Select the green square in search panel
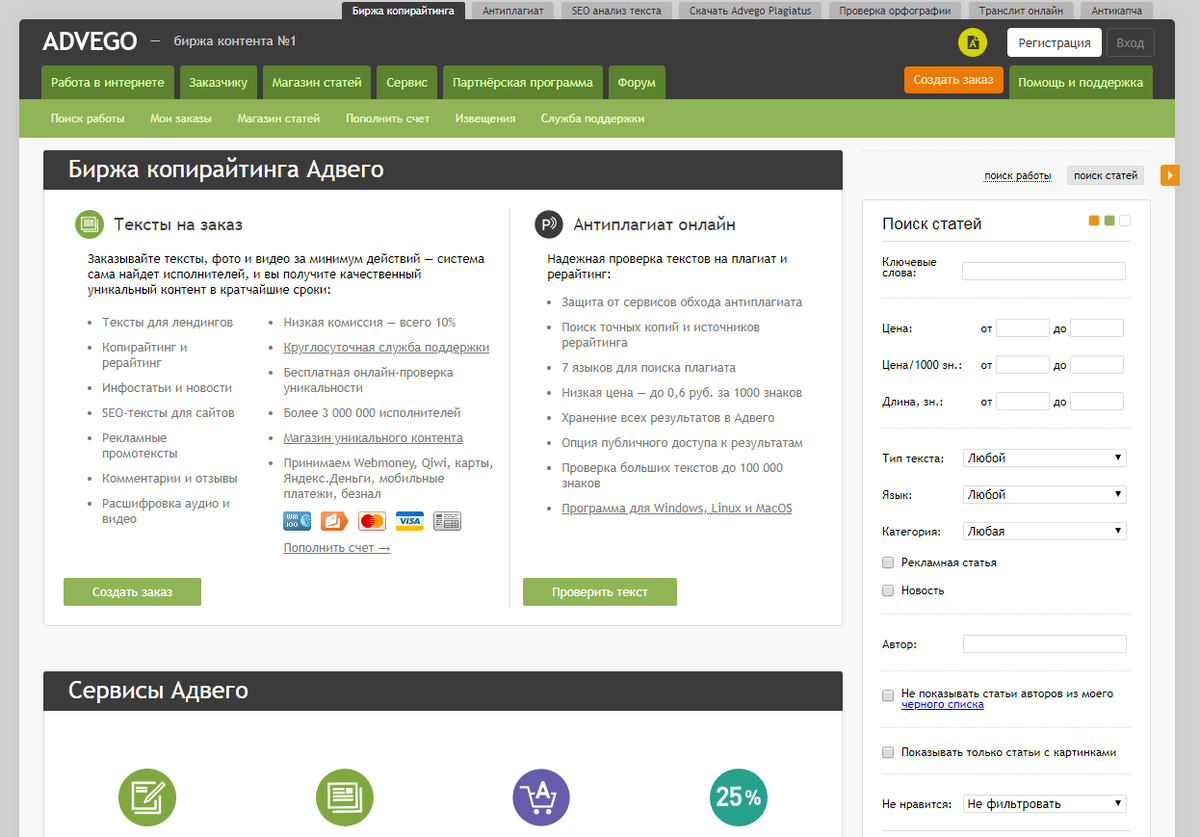Screen dimensions: 1200x837 point(1109,220)
